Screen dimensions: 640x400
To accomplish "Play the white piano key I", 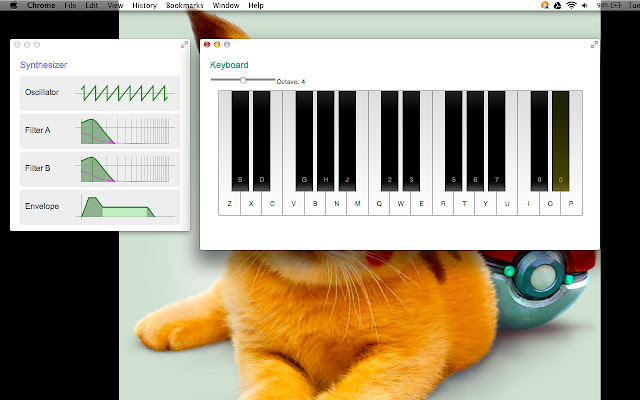I will click(529, 203).
